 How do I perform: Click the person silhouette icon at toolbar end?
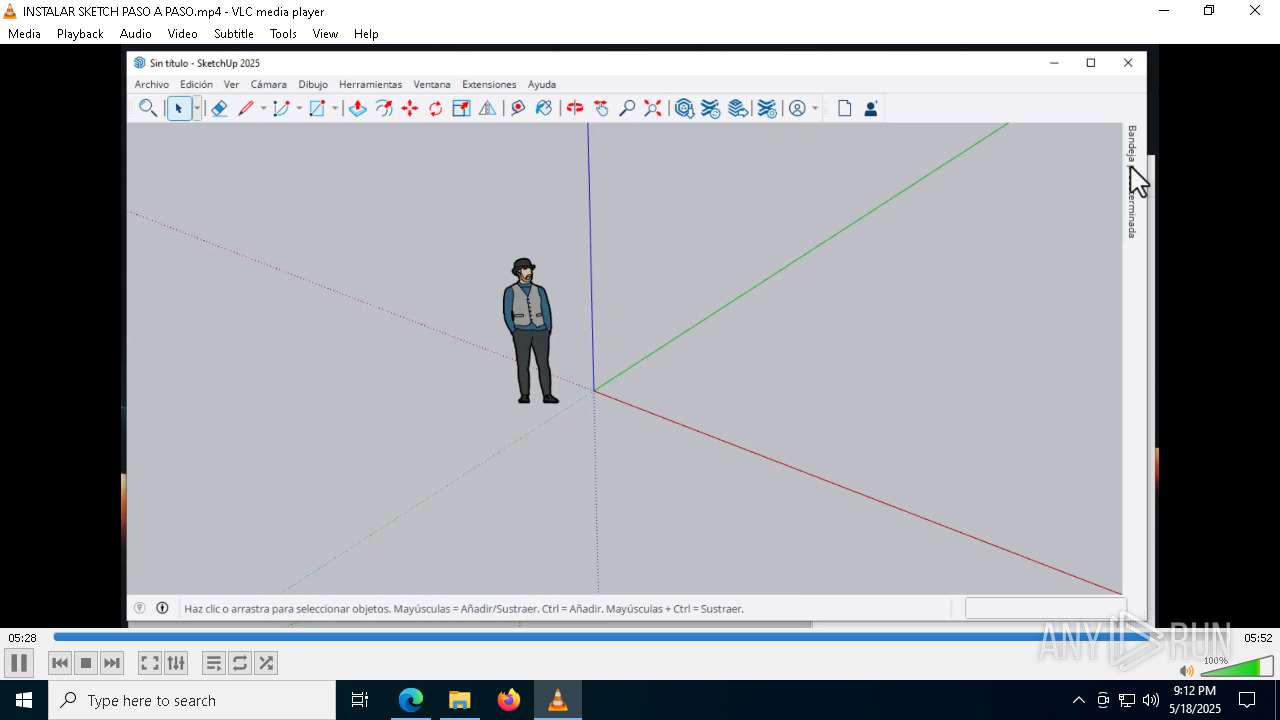point(871,108)
